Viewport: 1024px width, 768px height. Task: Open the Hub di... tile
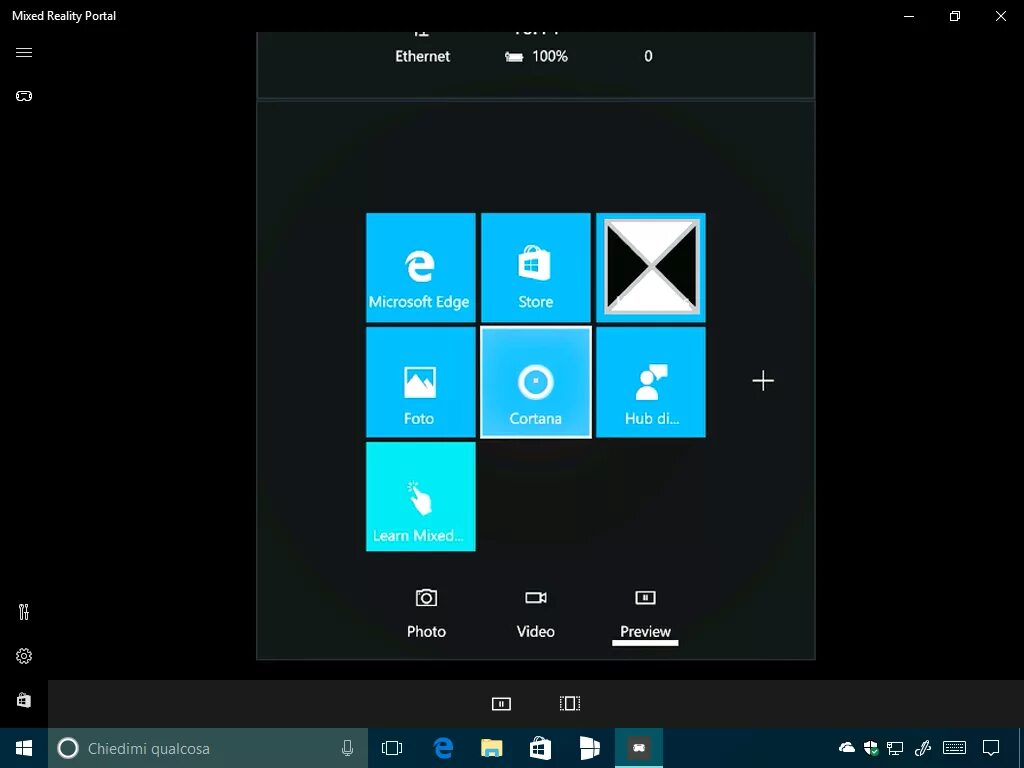coord(651,383)
